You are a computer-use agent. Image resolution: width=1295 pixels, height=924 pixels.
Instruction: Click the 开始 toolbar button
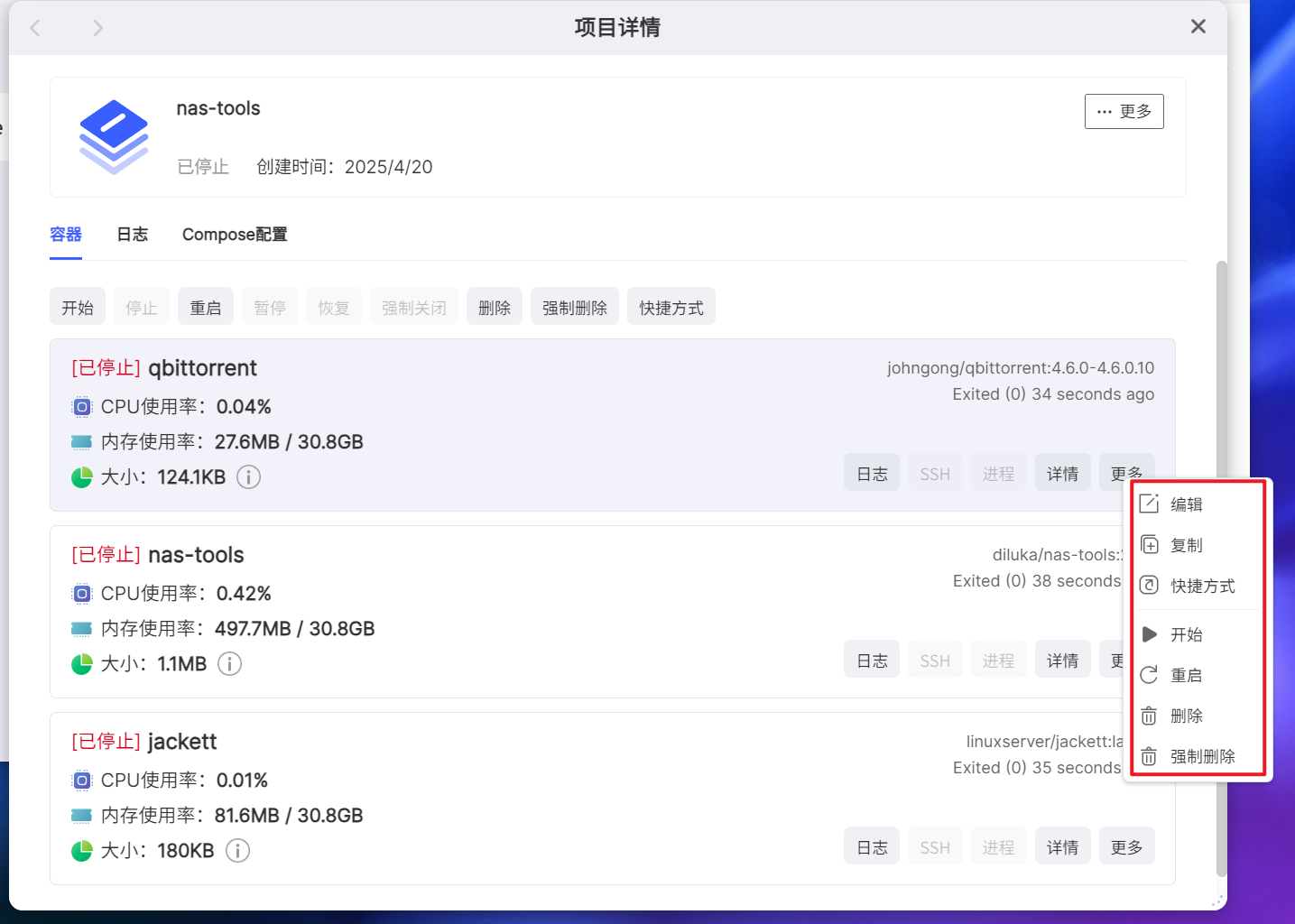coord(78,307)
